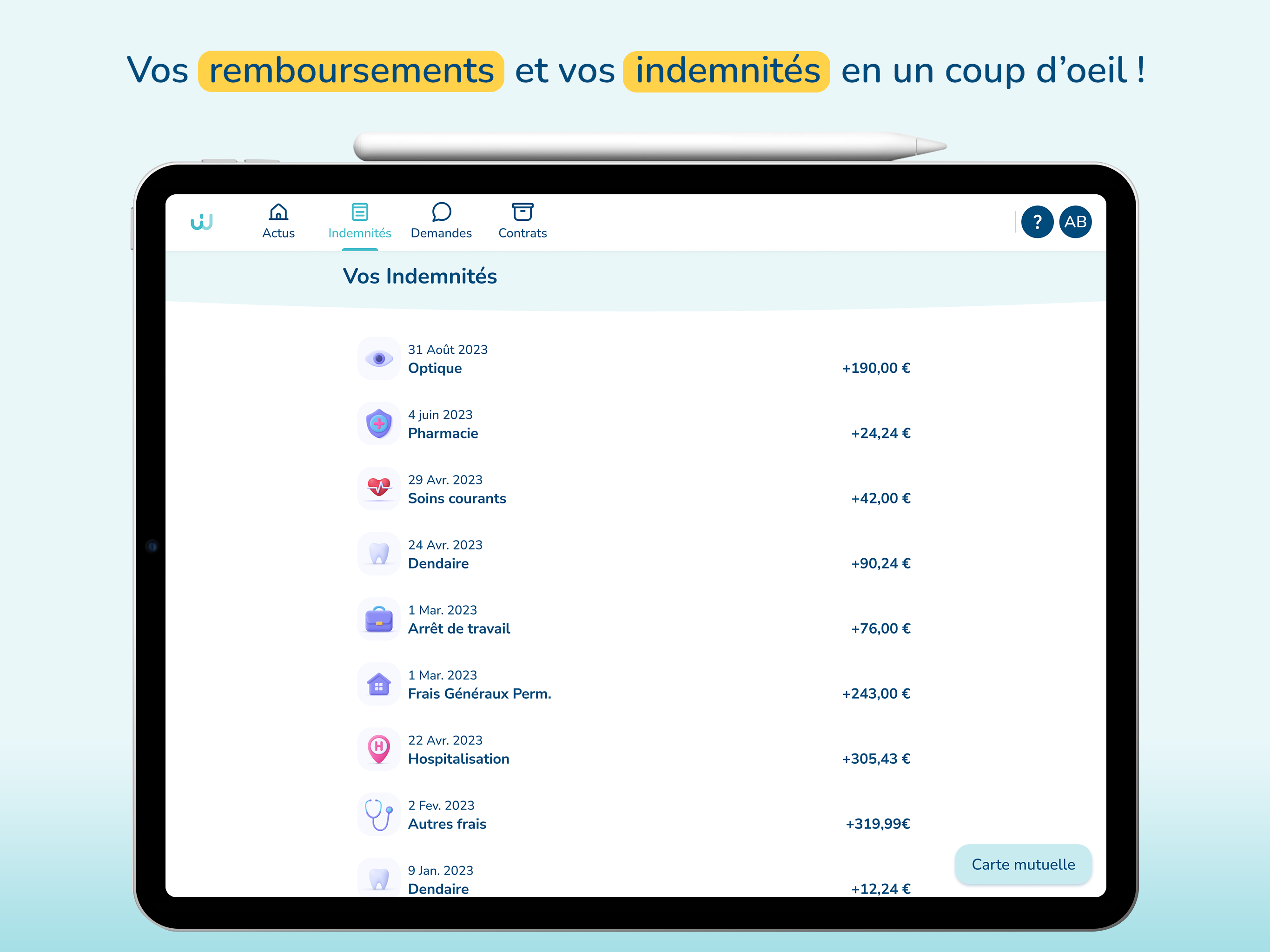
Task: Switch to the Actus tab
Action: [278, 233]
